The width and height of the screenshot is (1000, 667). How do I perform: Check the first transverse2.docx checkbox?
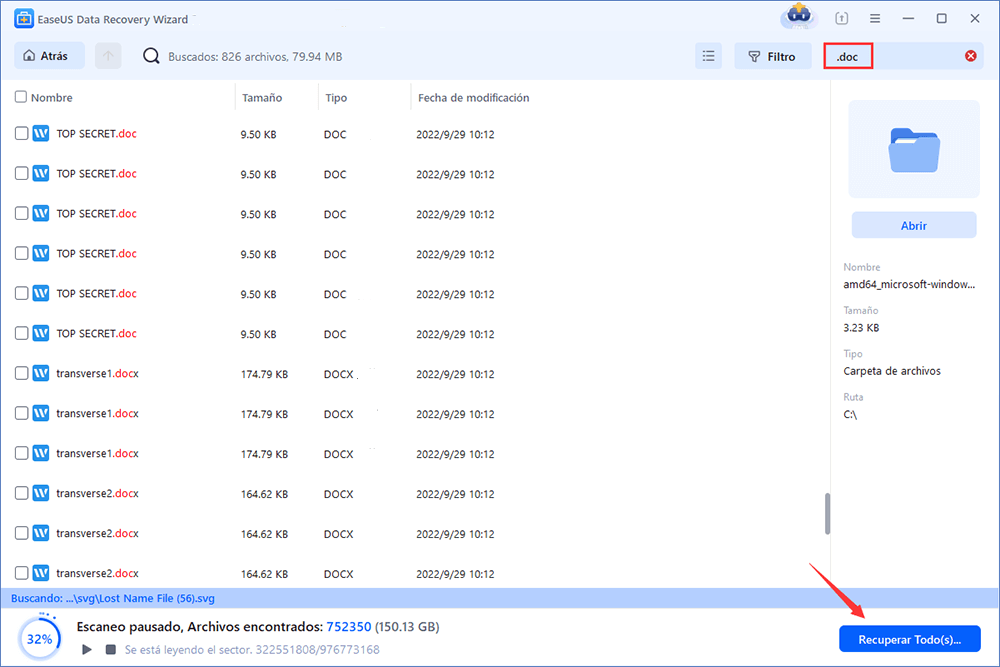[21, 493]
